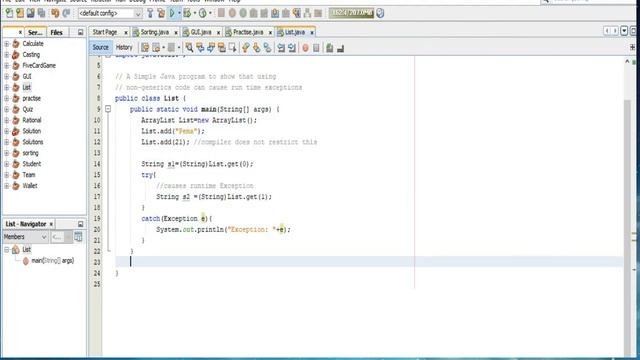The height and width of the screenshot is (360, 640).
Task: Open the Members dropdown in Navigator
Action: click(25, 237)
